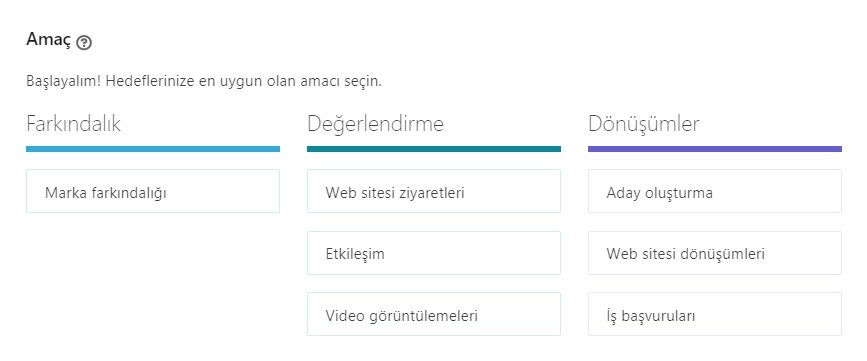Viewport: 867px width, 361px height.
Task: Click the word Başlayalım! in the instructions
Action: click(64, 82)
